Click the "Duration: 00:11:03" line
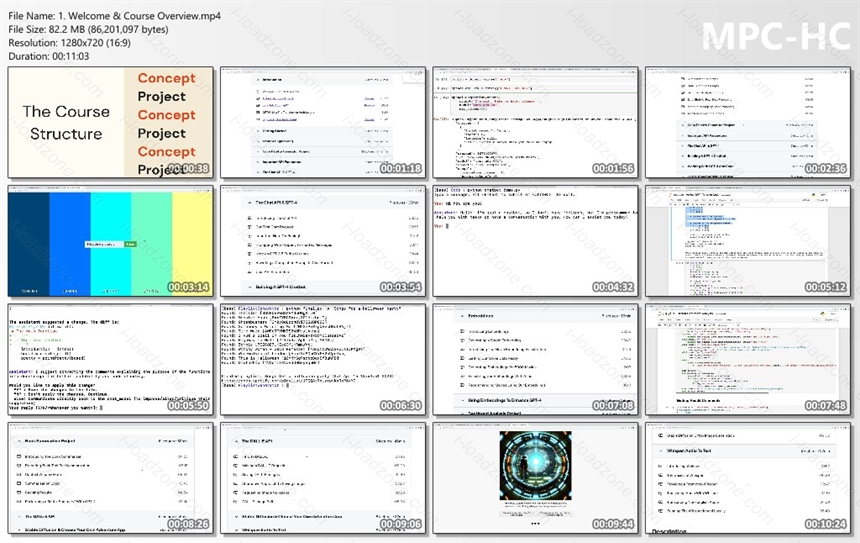The image size is (860, 543). point(48,56)
